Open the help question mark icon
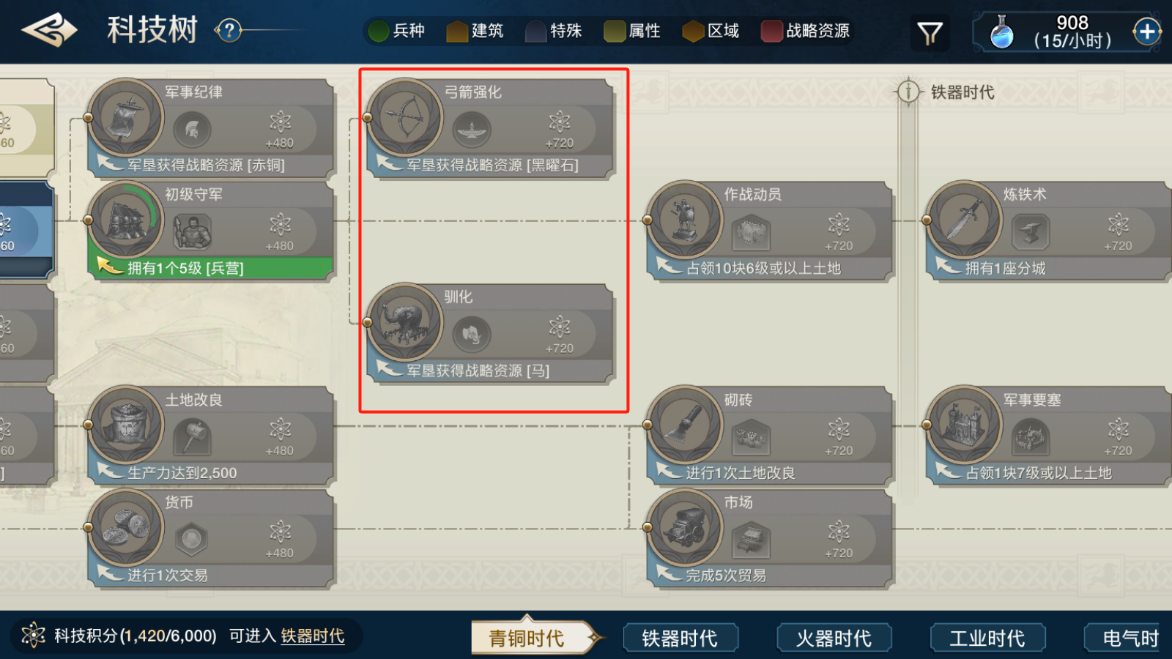The image size is (1172, 659). click(x=229, y=31)
